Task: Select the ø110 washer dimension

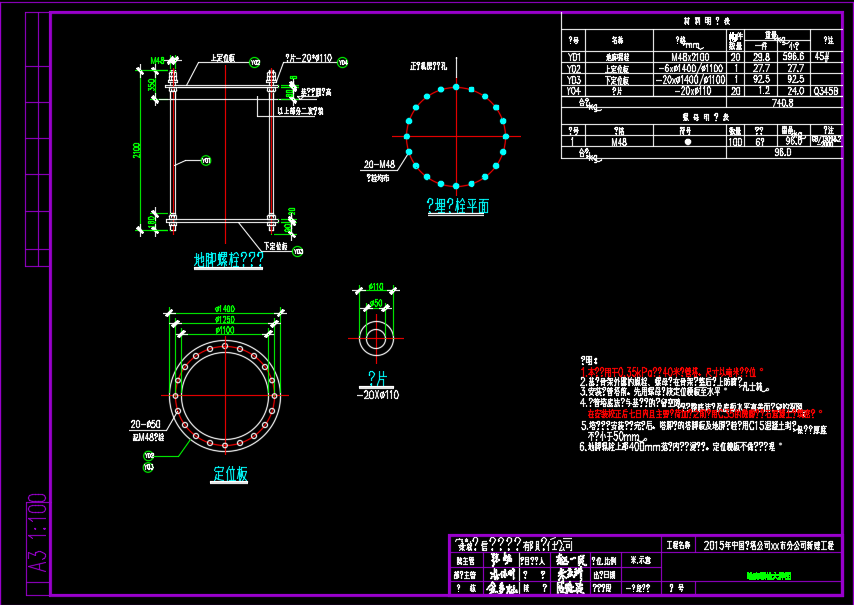Action: point(377,288)
